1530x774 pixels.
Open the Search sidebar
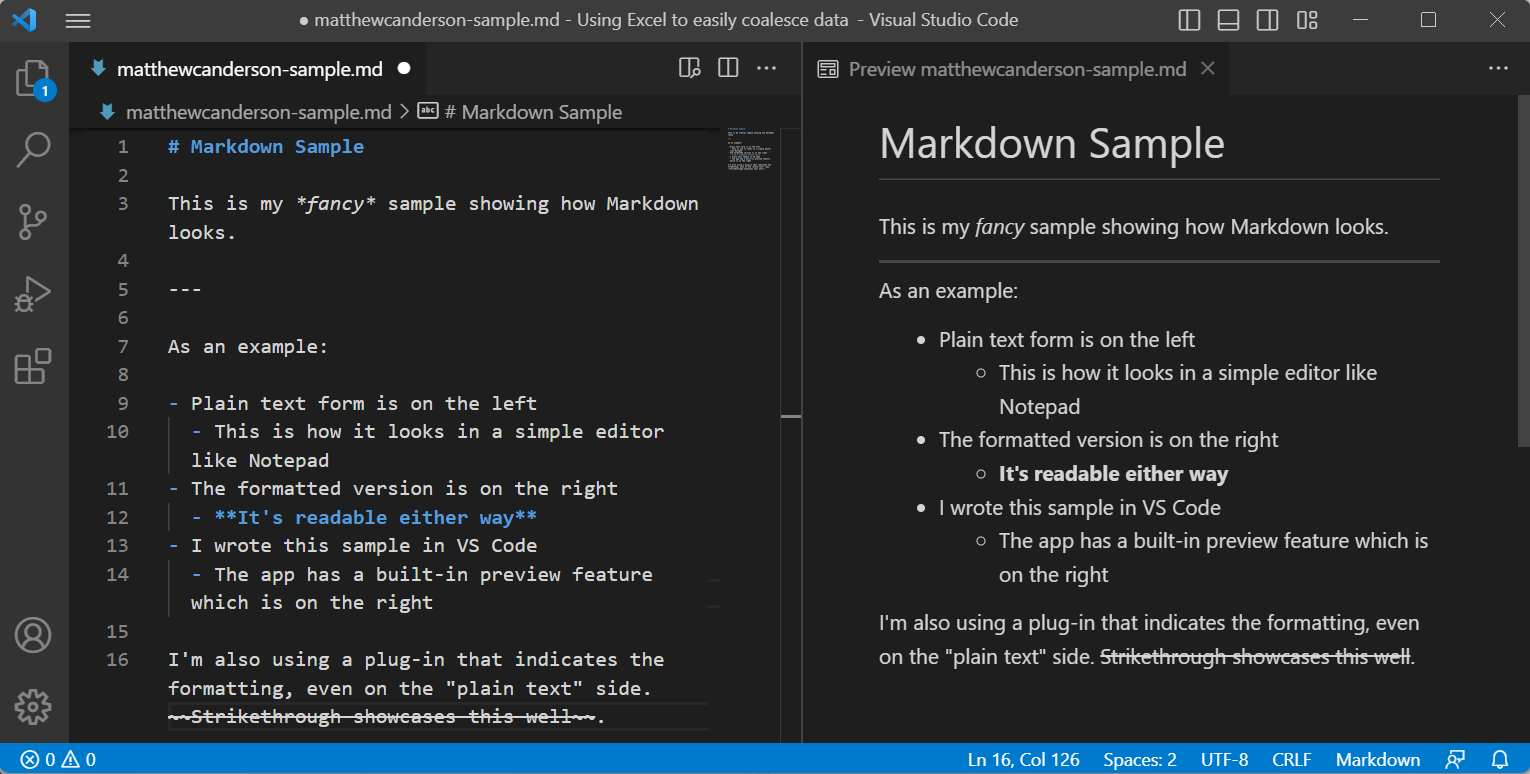pos(33,148)
